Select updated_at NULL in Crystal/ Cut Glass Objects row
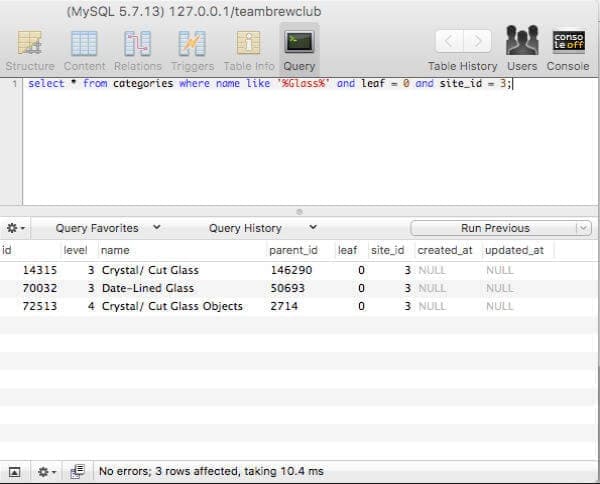This screenshot has width=600, height=484. [500, 306]
